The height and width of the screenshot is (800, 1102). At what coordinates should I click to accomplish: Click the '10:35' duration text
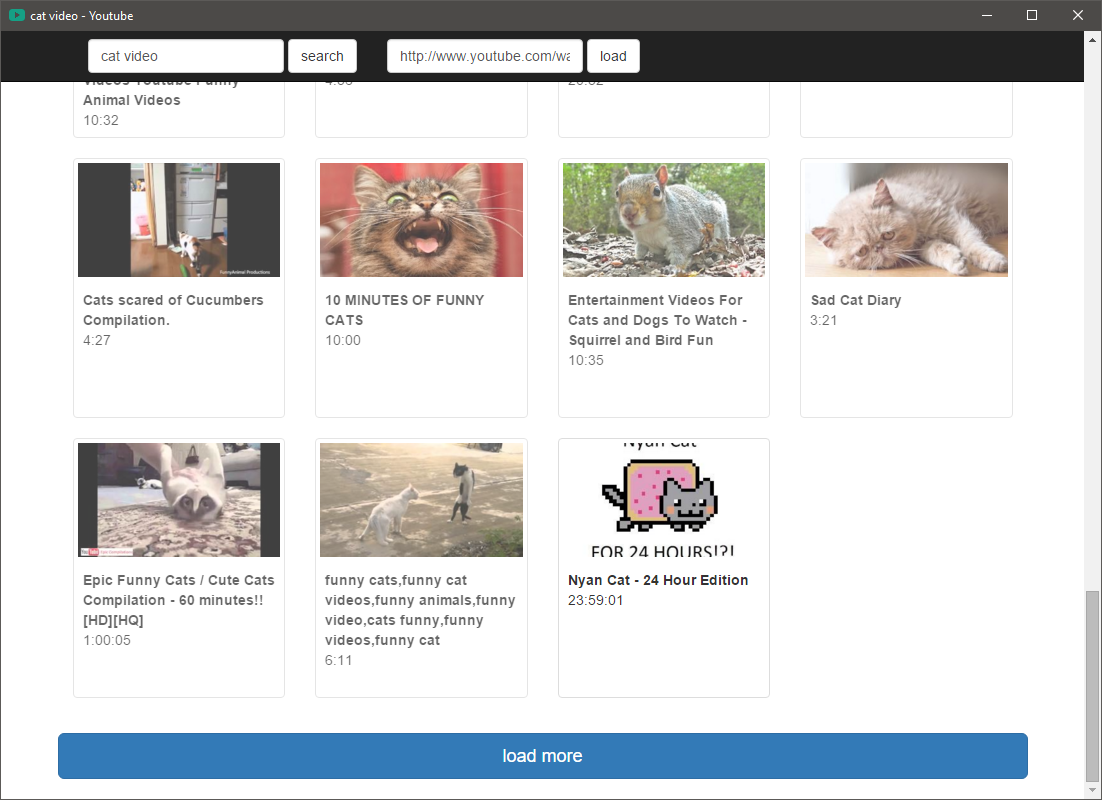(x=585, y=361)
